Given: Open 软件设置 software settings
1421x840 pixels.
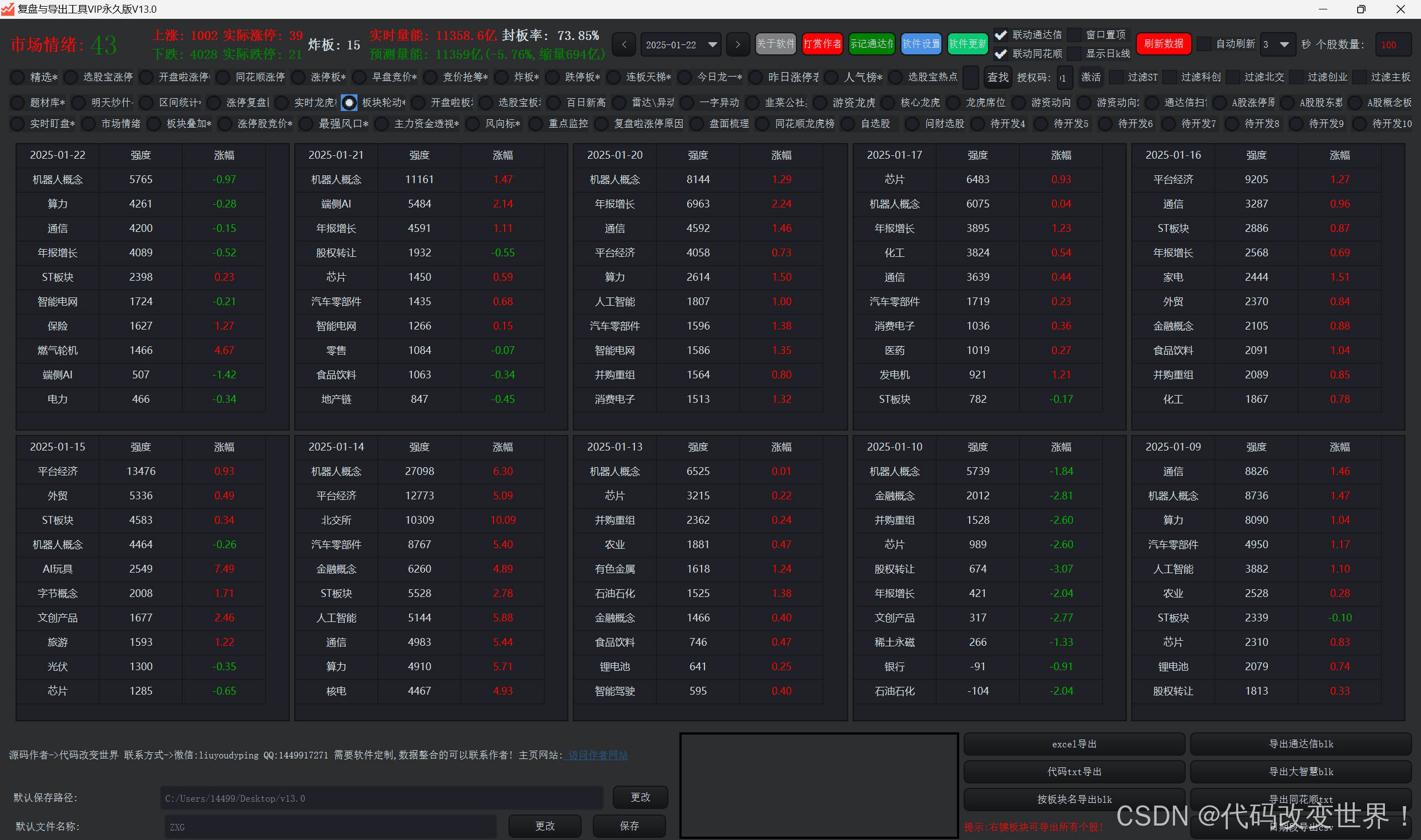Looking at the screenshot, I should [920, 44].
